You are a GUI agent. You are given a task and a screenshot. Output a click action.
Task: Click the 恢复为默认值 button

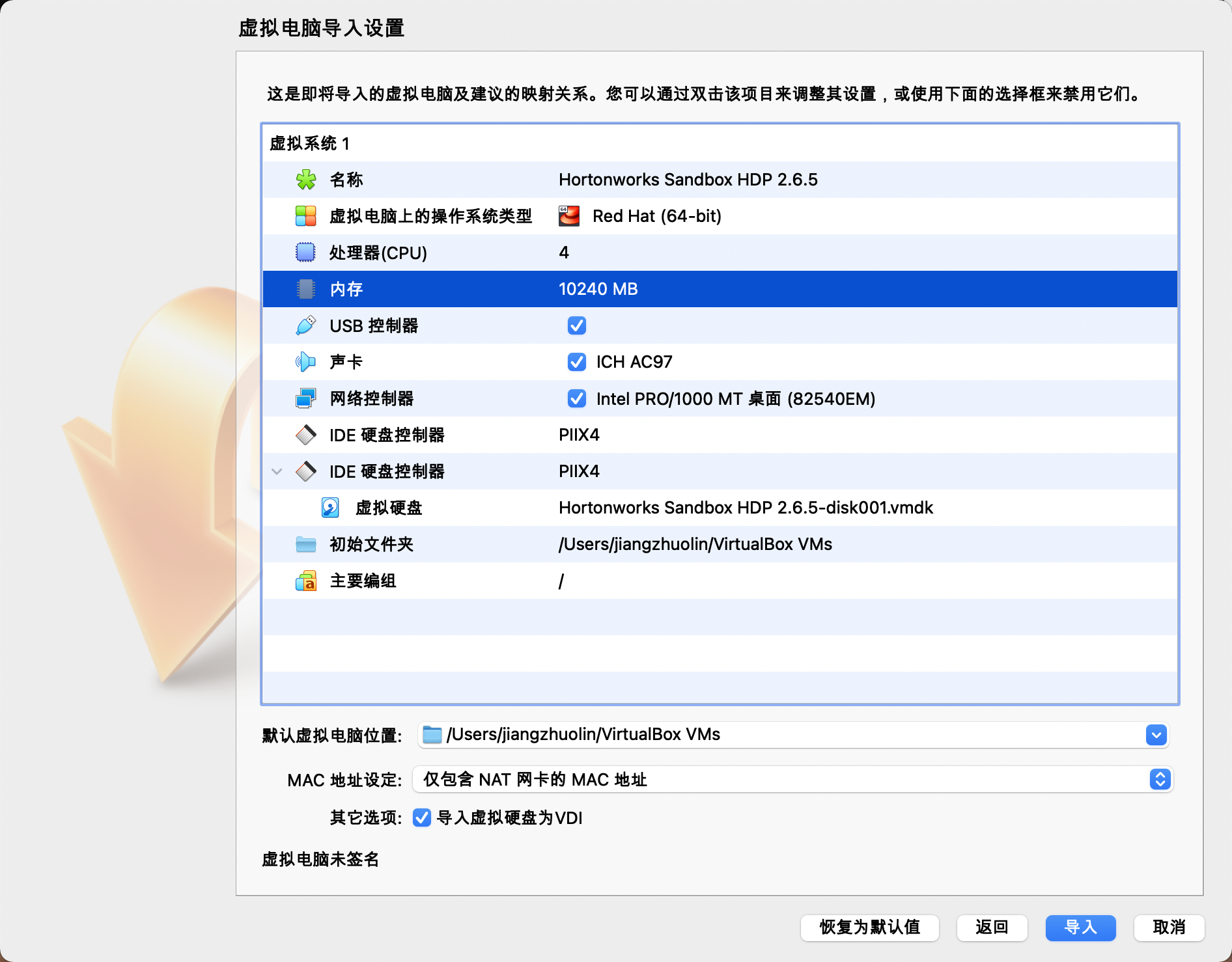click(x=870, y=928)
